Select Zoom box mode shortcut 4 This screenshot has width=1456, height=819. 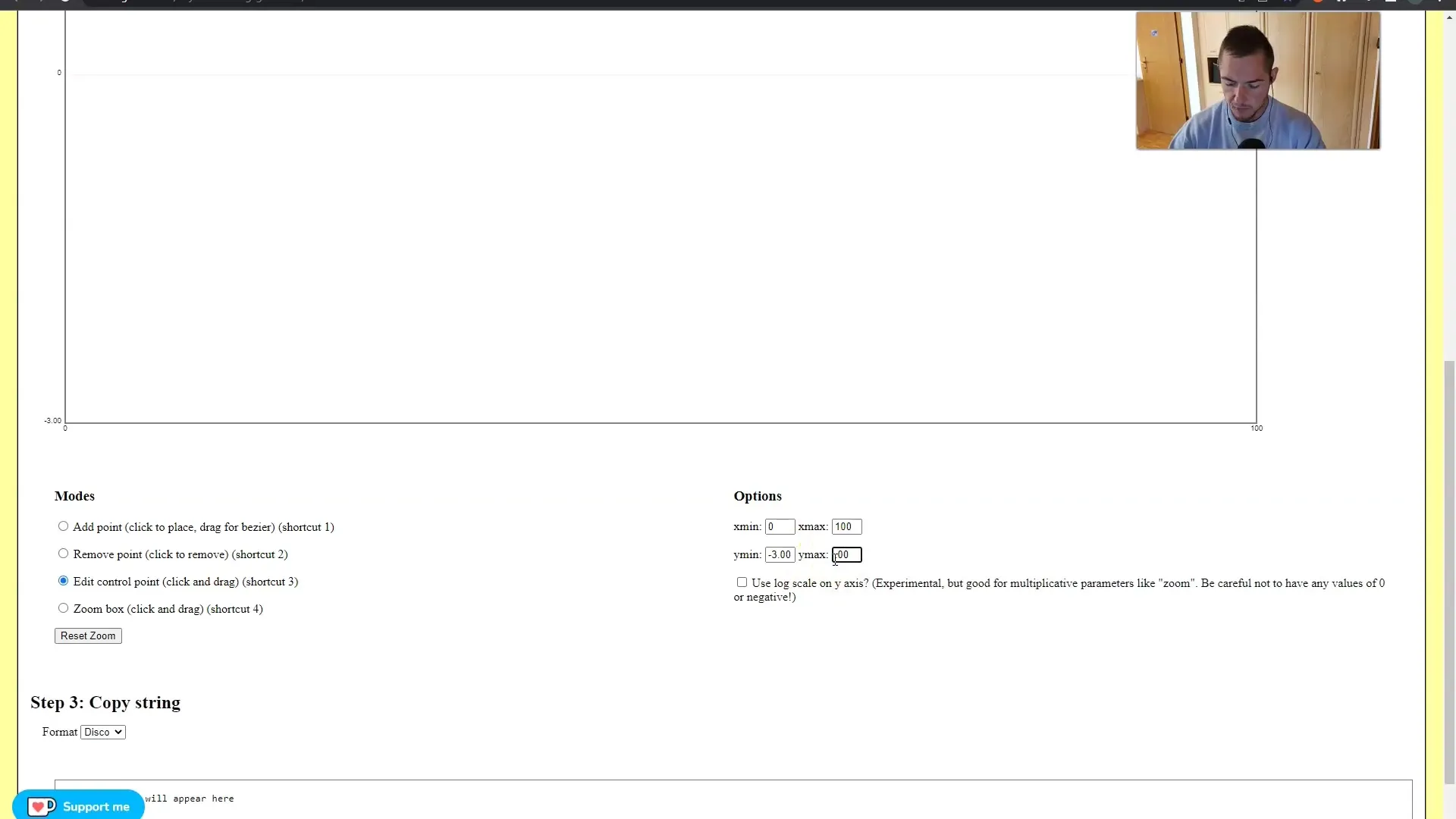63,608
